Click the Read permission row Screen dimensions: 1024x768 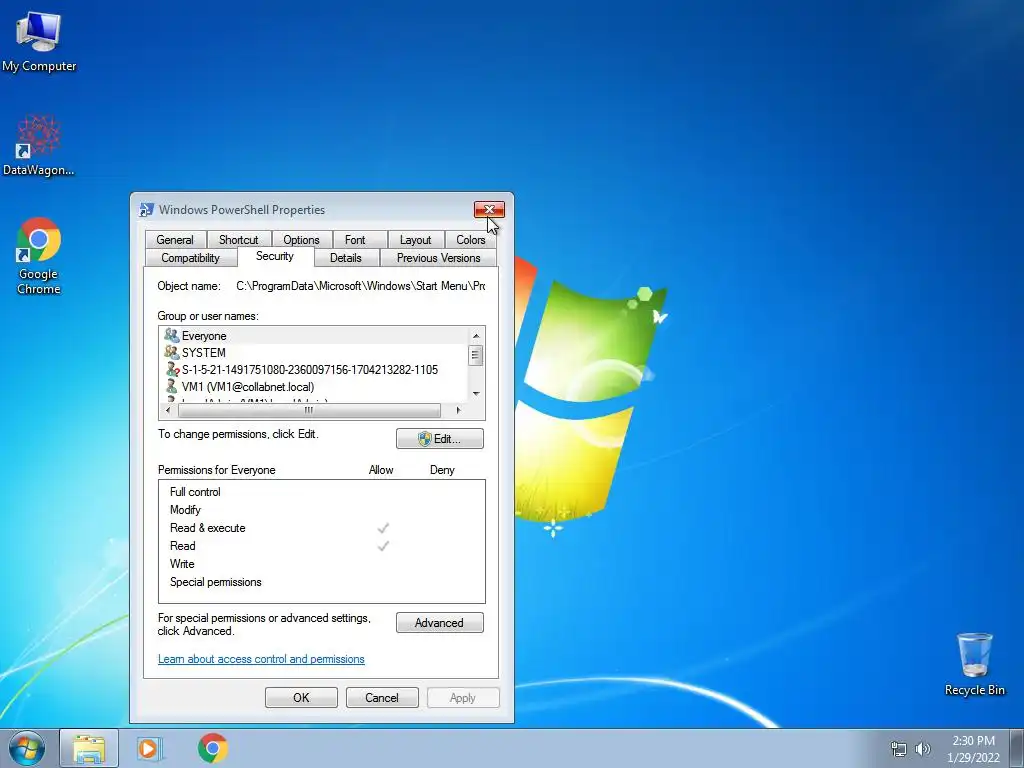[x=321, y=546]
